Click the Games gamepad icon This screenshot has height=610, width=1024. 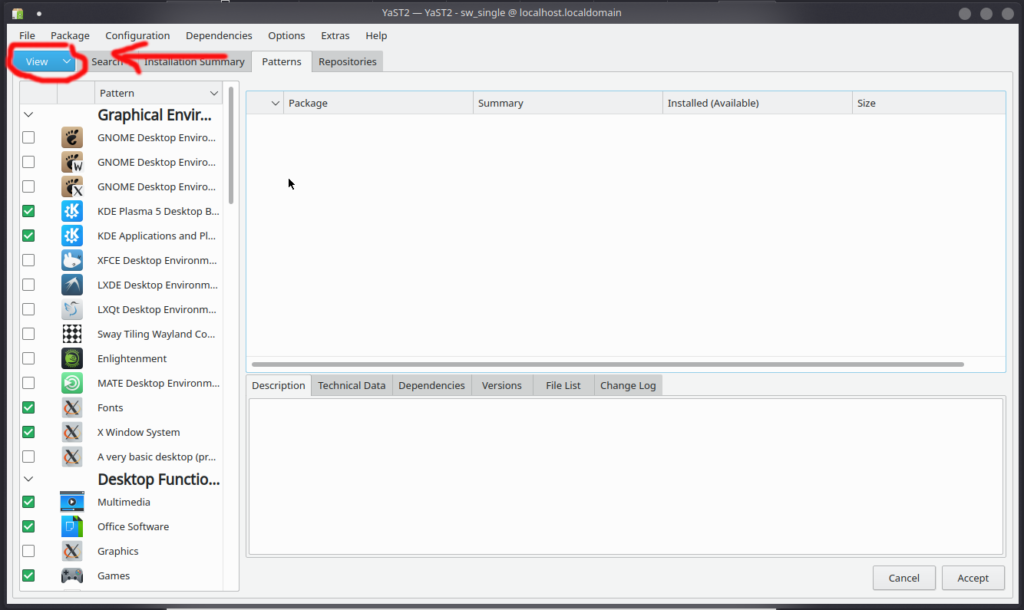(x=72, y=575)
